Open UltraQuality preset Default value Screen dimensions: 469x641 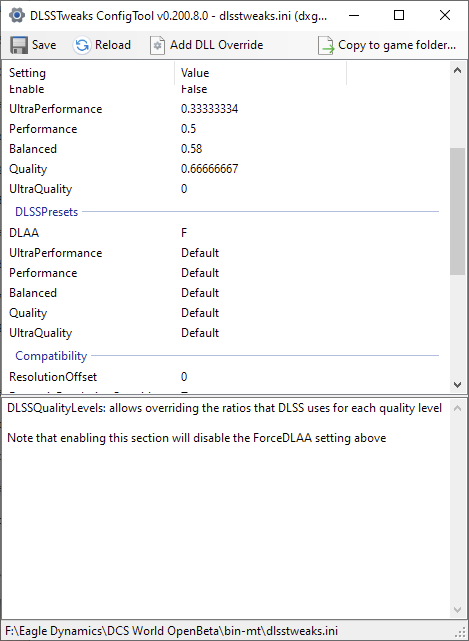200,333
